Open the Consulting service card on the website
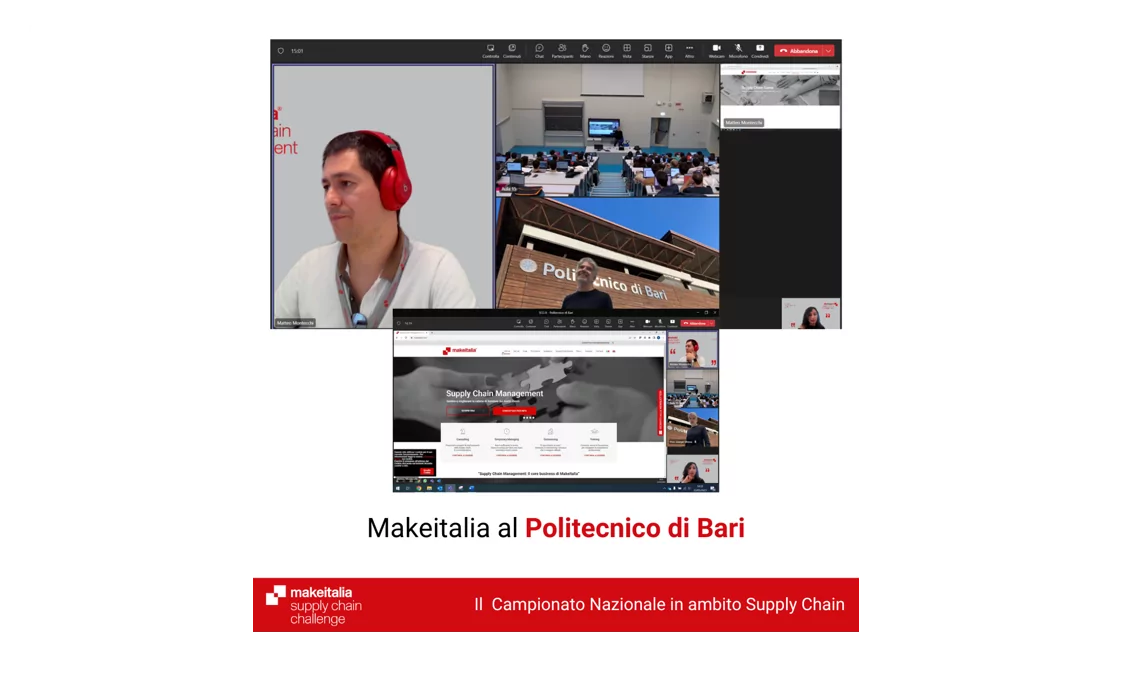The height and width of the screenshot is (689, 1141). click(x=463, y=442)
